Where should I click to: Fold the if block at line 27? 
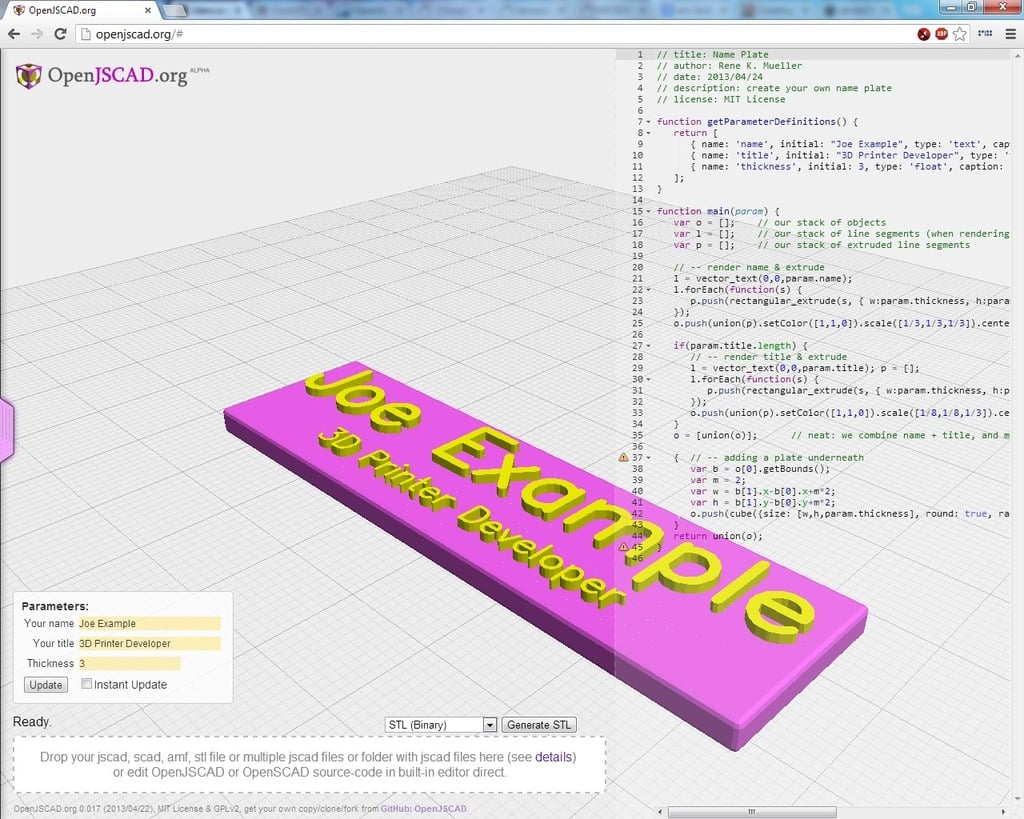[x=648, y=346]
